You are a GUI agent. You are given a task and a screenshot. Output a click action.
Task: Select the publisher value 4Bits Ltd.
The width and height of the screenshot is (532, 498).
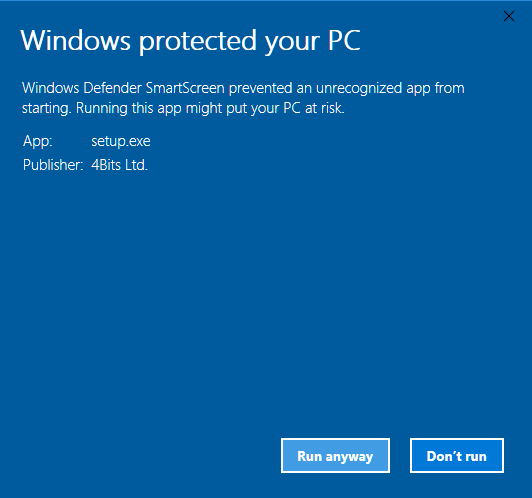pyautogui.click(x=119, y=165)
